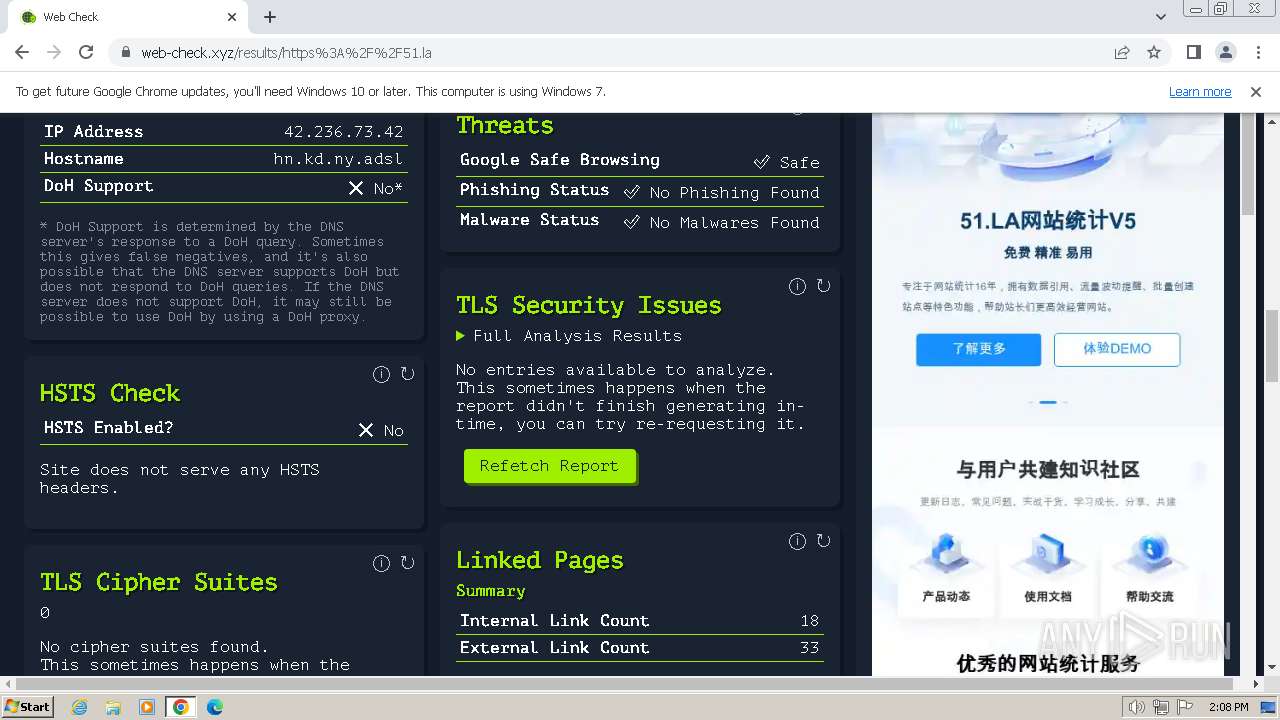Viewport: 1280px width, 720px height.
Task: Click the page vertical scrollbar thumb
Action: pyautogui.click(x=1271, y=346)
